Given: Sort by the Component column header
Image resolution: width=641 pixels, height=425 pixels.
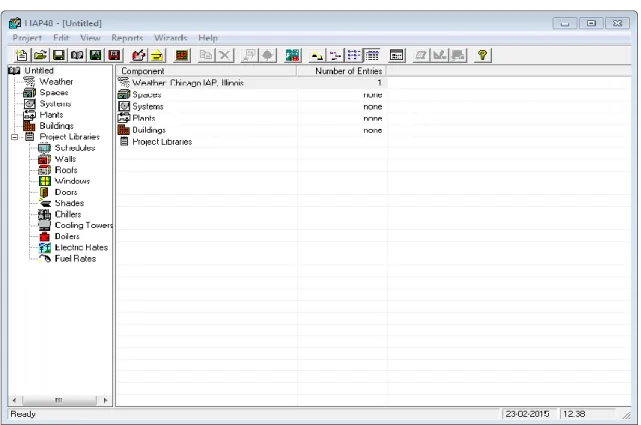Looking at the screenshot, I should coord(206,71).
